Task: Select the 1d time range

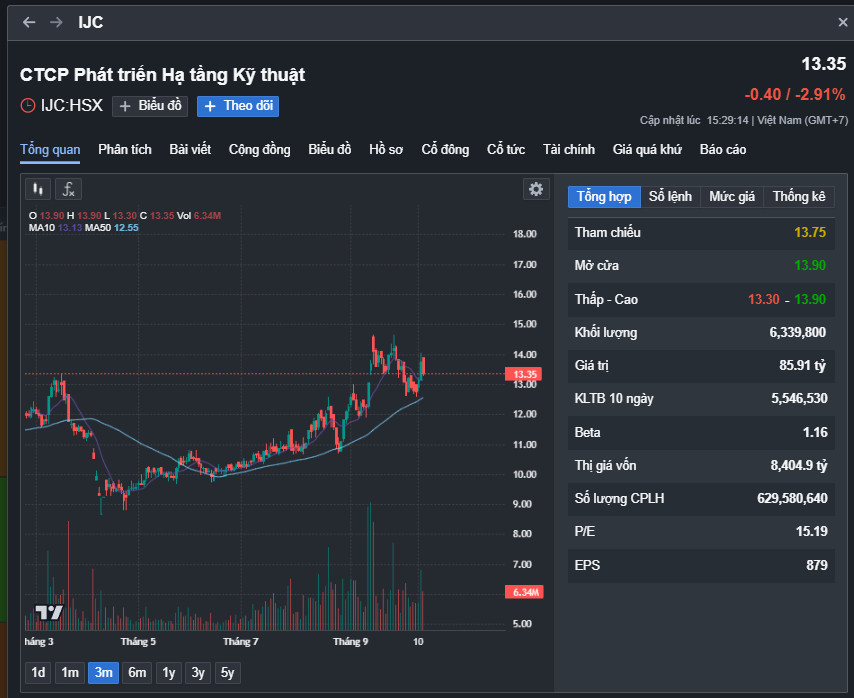Action: [x=38, y=673]
